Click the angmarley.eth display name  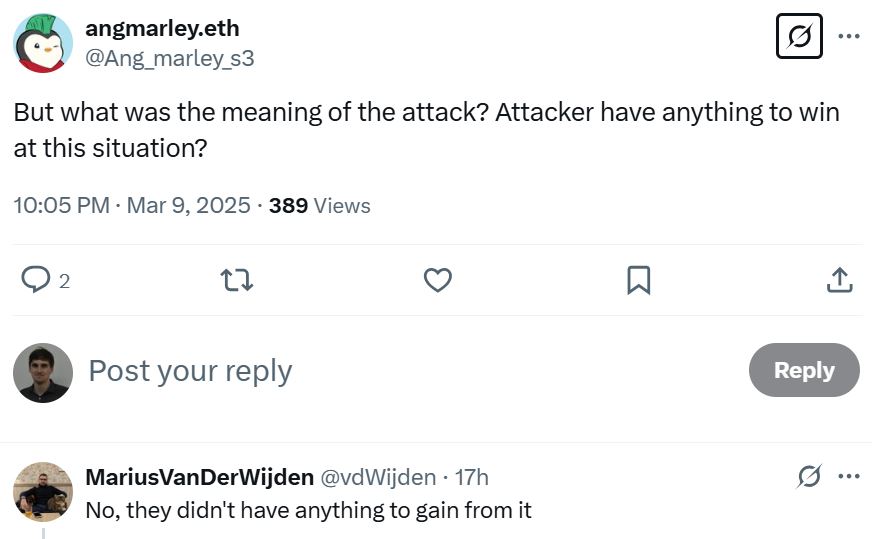click(x=162, y=28)
